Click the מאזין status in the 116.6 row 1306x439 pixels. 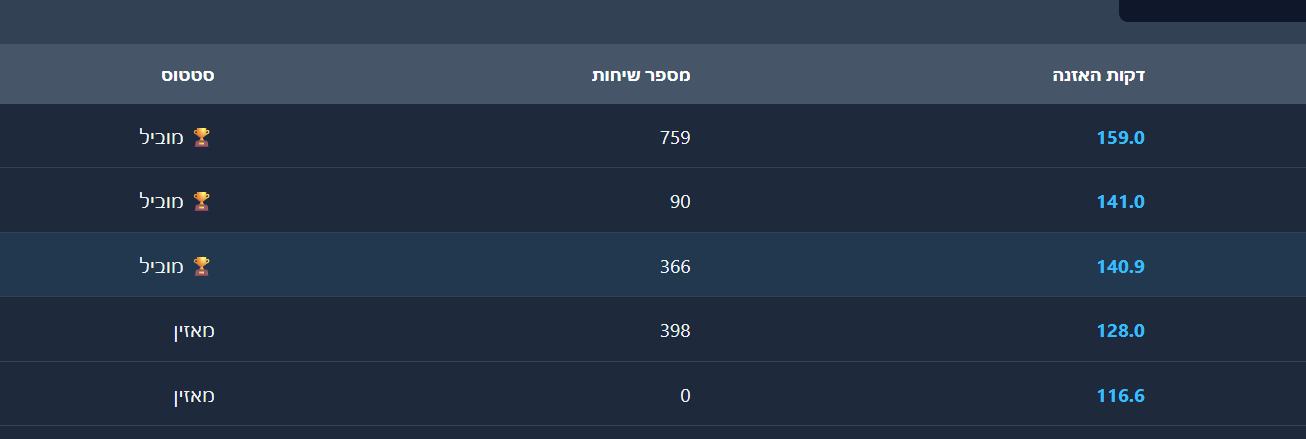[194, 395]
